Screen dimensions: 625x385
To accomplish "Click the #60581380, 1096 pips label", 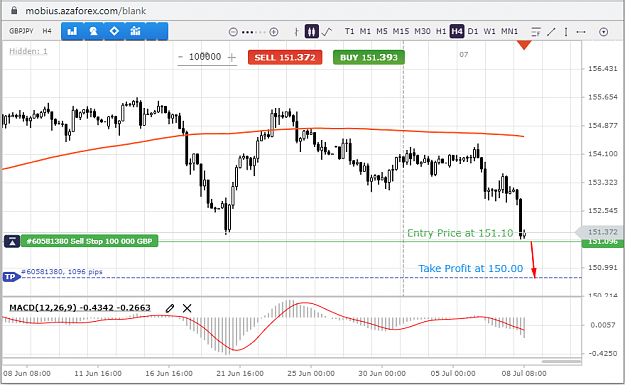I will [x=62, y=271].
